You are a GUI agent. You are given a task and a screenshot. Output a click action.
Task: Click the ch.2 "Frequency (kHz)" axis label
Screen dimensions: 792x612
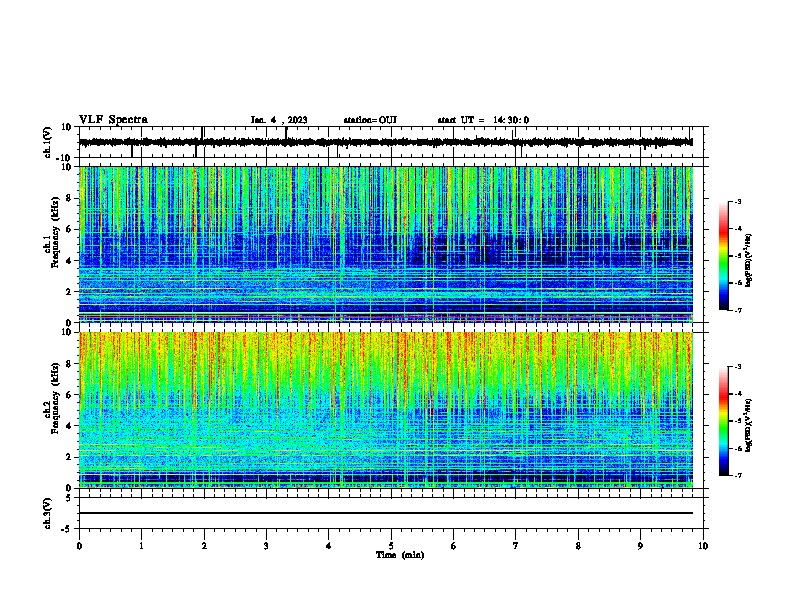point(55,398)
